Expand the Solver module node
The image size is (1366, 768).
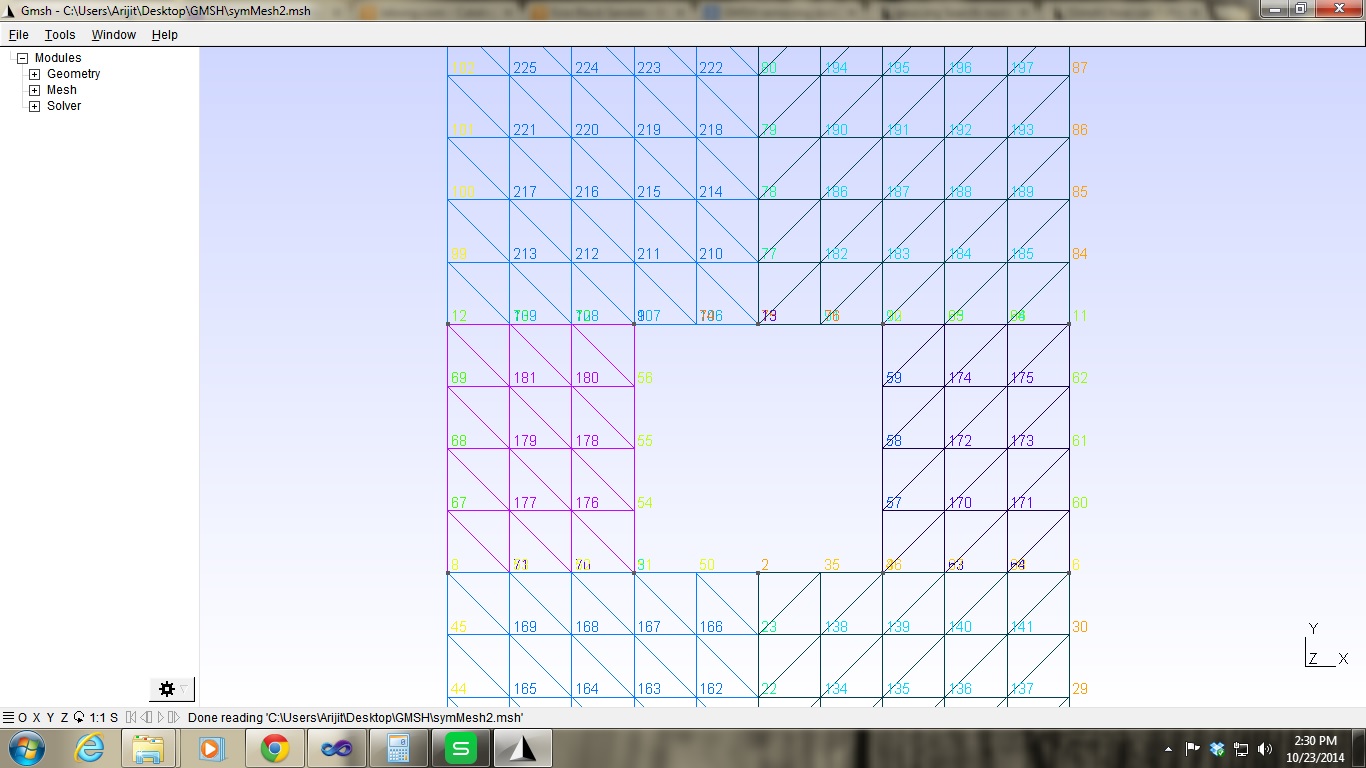pyautogui.click(x=34, y=106)
